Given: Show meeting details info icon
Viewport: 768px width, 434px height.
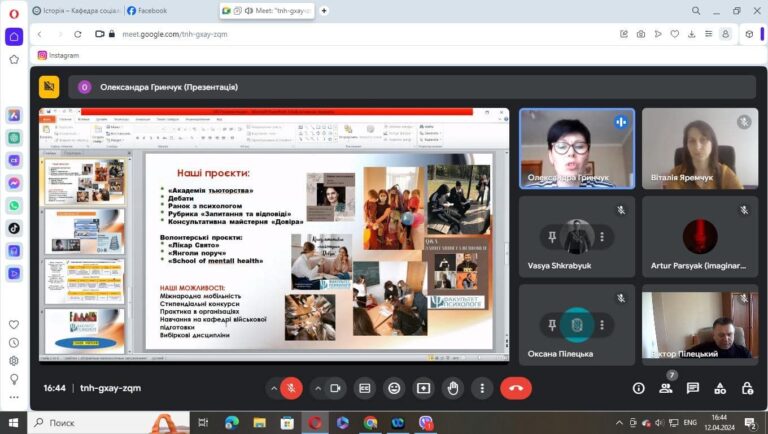Looking at the screenshot, I should [x=639, y=388].
